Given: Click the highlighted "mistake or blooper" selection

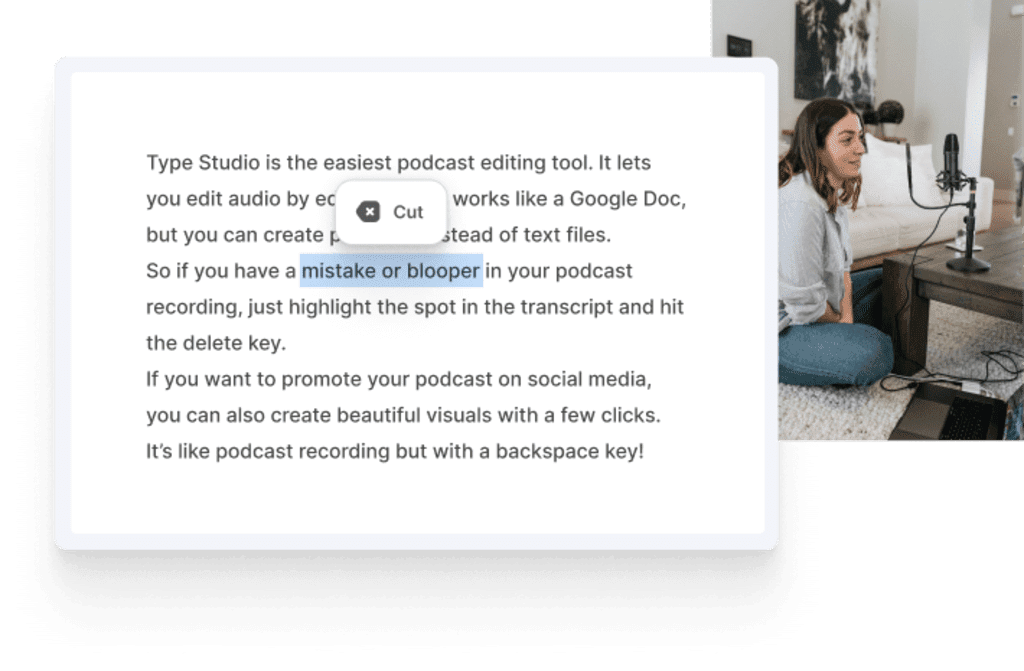Looking at the screenshot, I should point(391,271).
